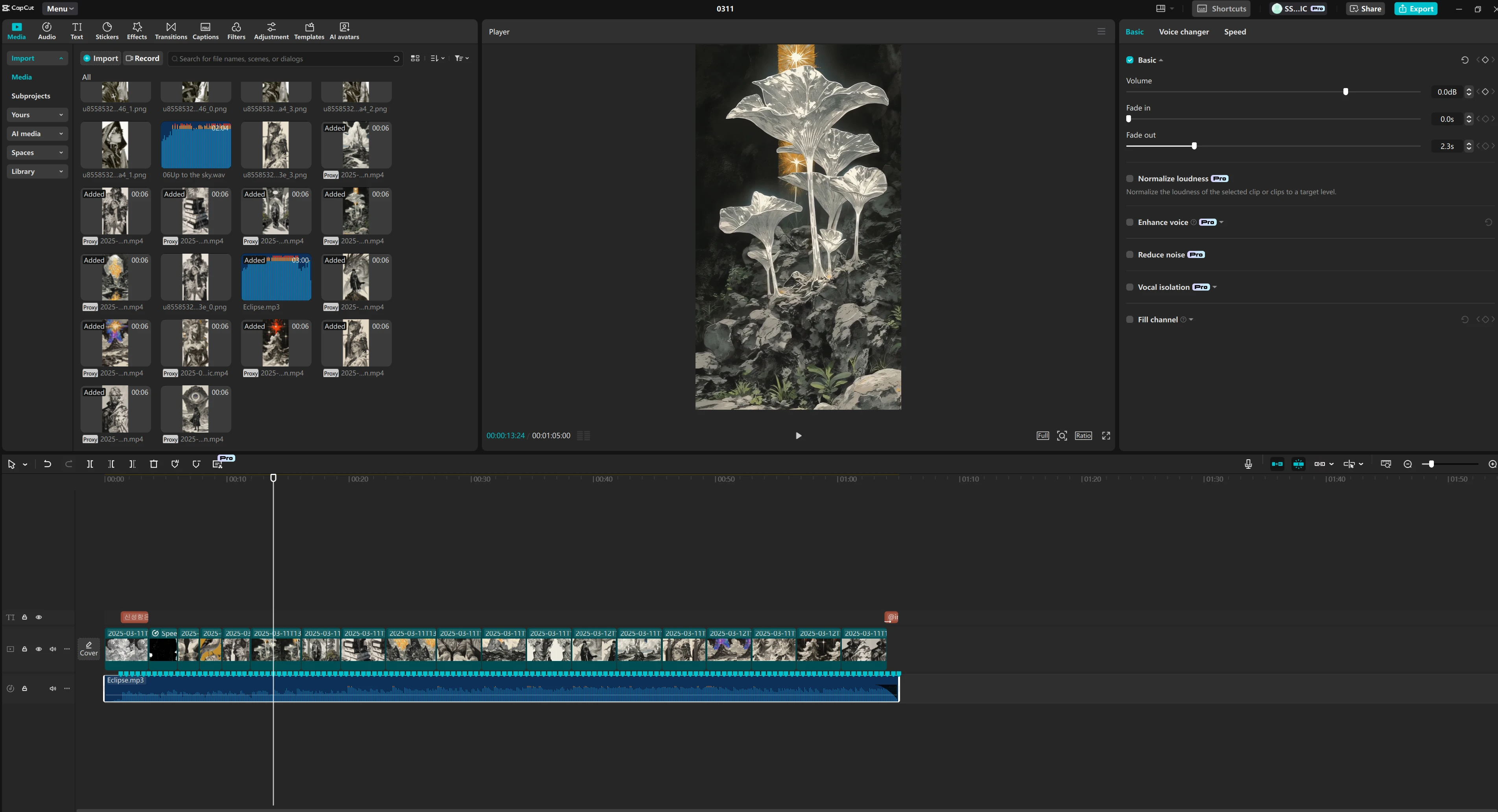
Task: Open the Captions panel
Action: coord(205,31)
